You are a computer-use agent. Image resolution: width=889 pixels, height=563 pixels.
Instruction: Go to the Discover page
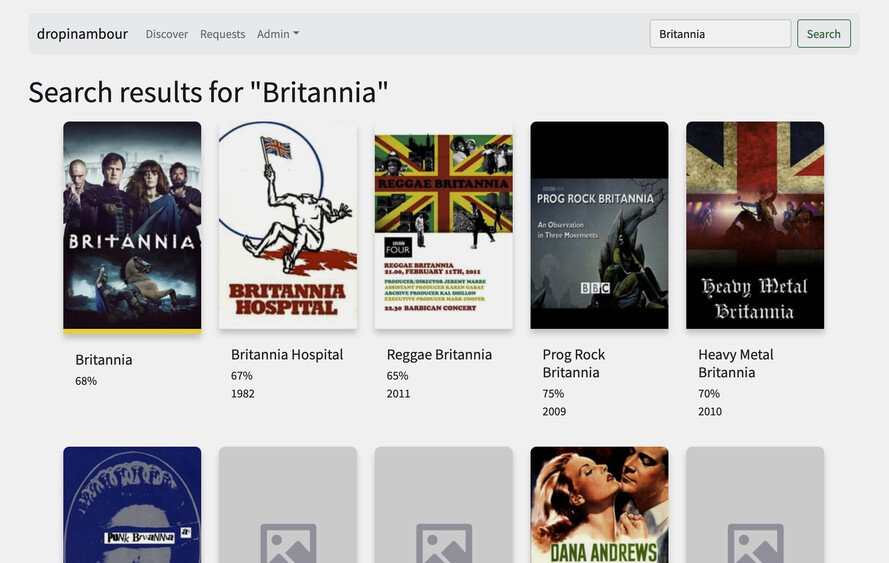167,34
